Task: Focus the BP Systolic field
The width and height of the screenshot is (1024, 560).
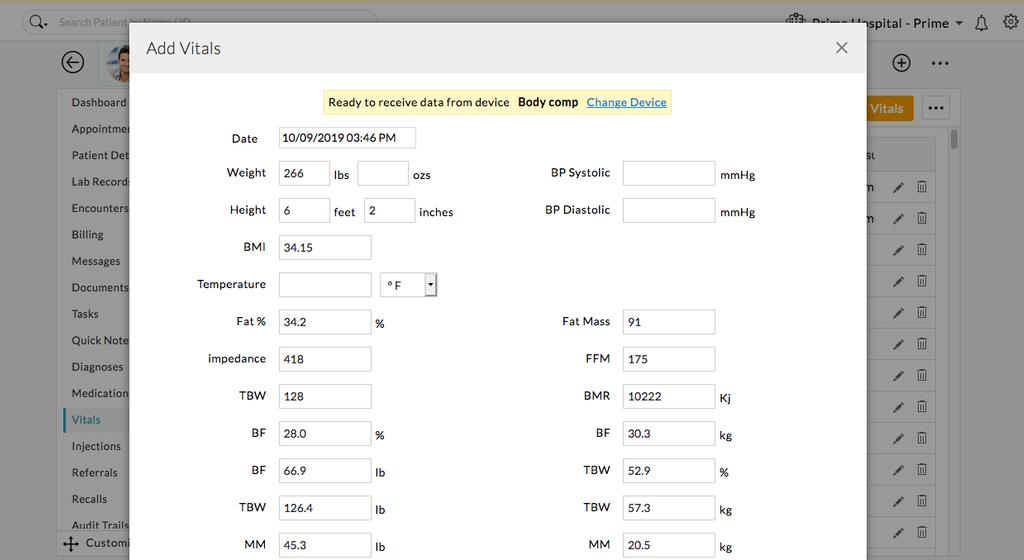Action: 668,173
